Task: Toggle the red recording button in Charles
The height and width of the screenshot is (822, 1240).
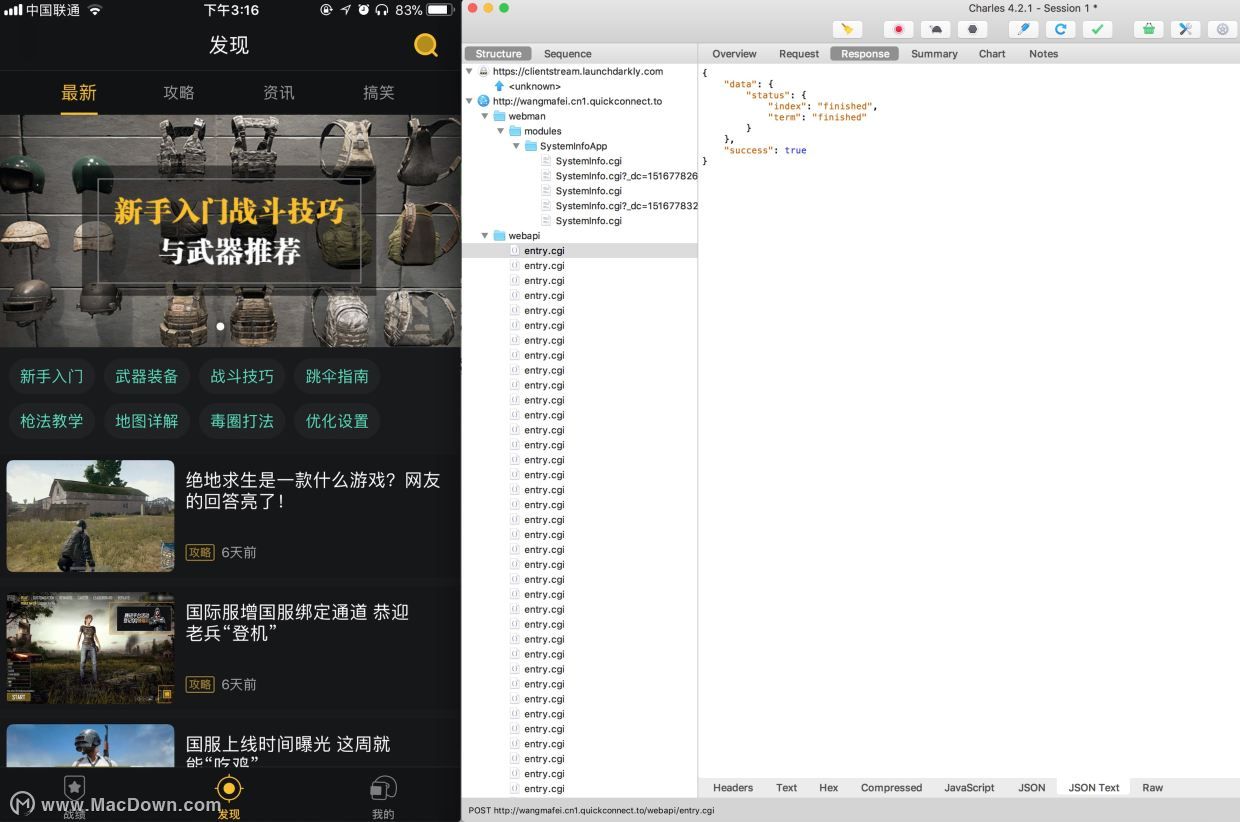Action: [899, 29]
